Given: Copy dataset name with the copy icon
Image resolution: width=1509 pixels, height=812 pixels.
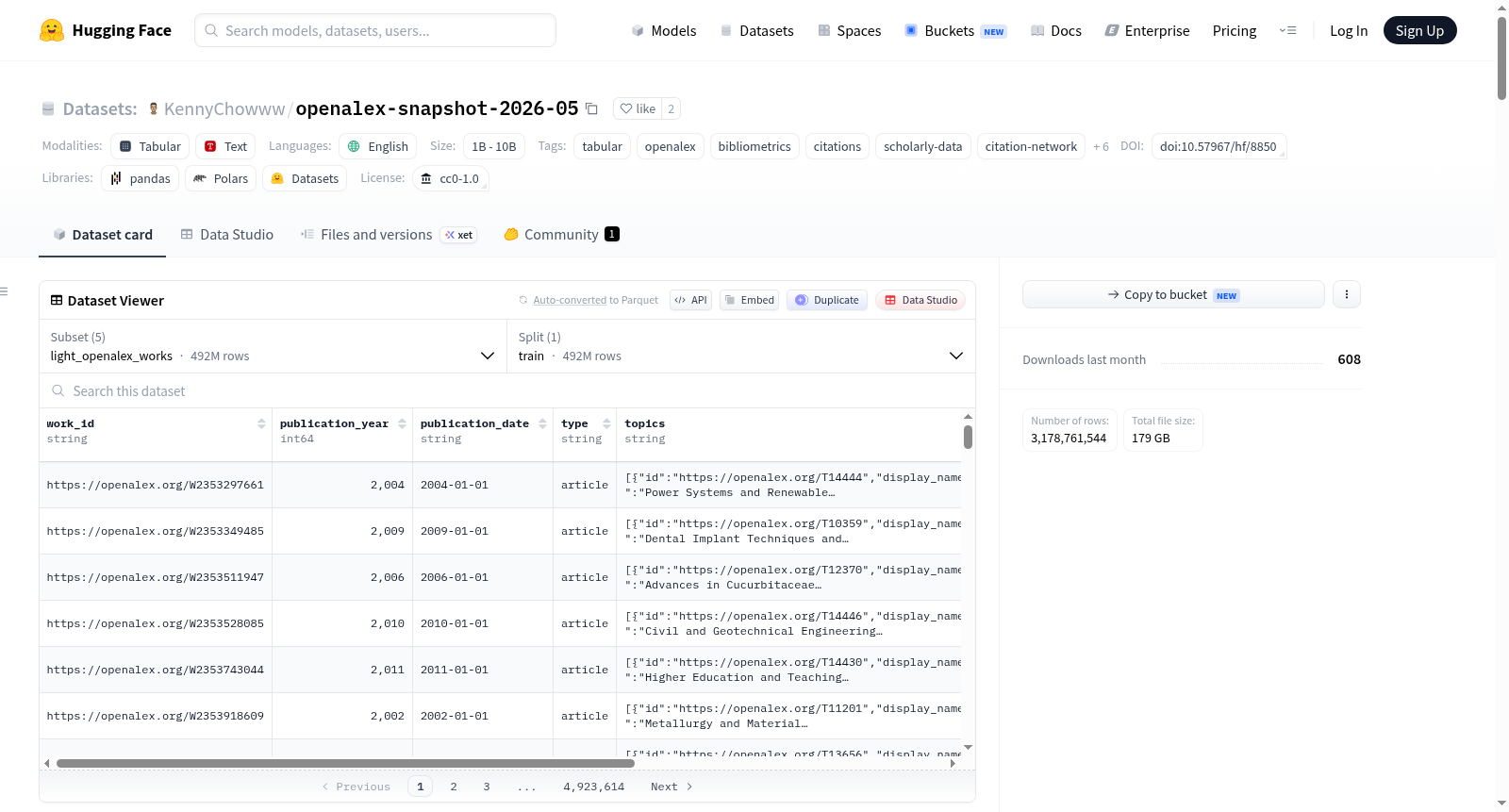Looking at the screenshot, I should tap(591, 108).
